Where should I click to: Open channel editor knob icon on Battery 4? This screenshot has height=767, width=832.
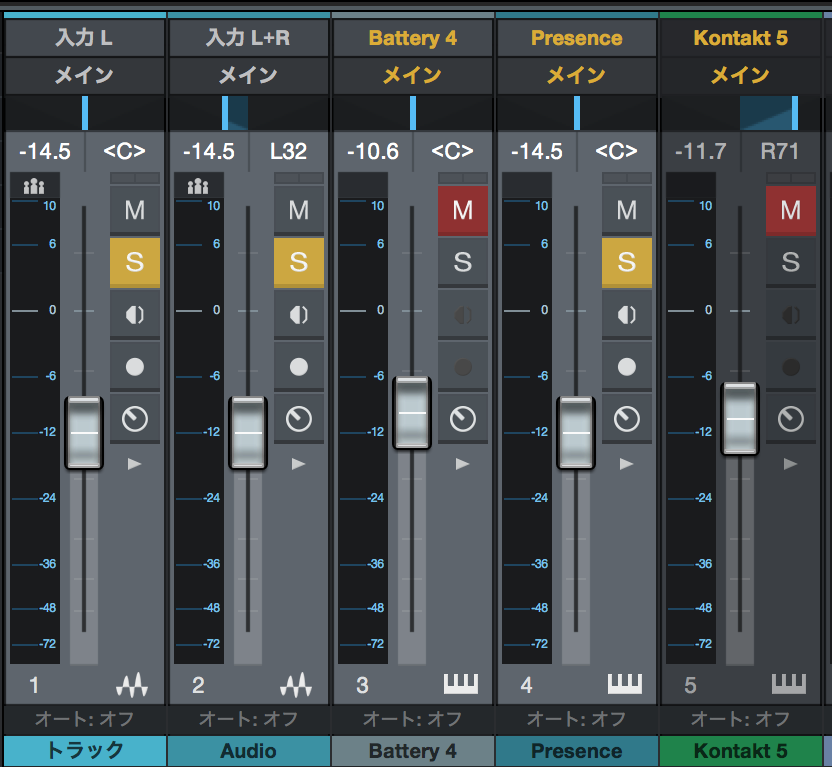(x=463, y=419)
